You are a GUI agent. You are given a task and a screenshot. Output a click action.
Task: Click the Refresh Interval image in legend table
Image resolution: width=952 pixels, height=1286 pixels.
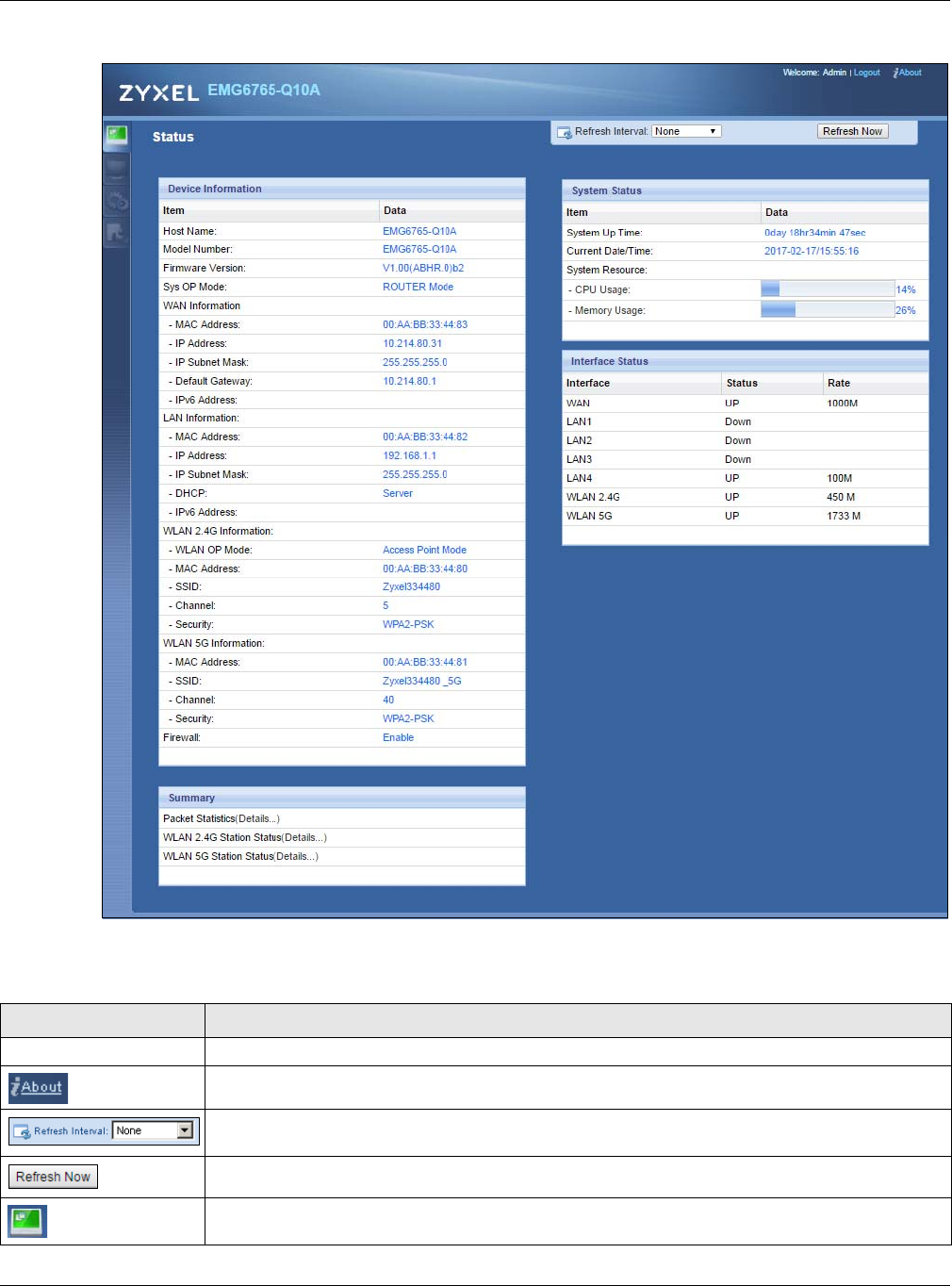[x=105, y=1130]
